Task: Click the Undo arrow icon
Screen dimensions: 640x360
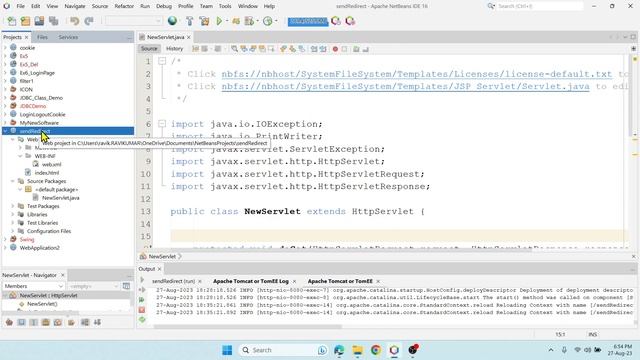Action: click(74, 21)
